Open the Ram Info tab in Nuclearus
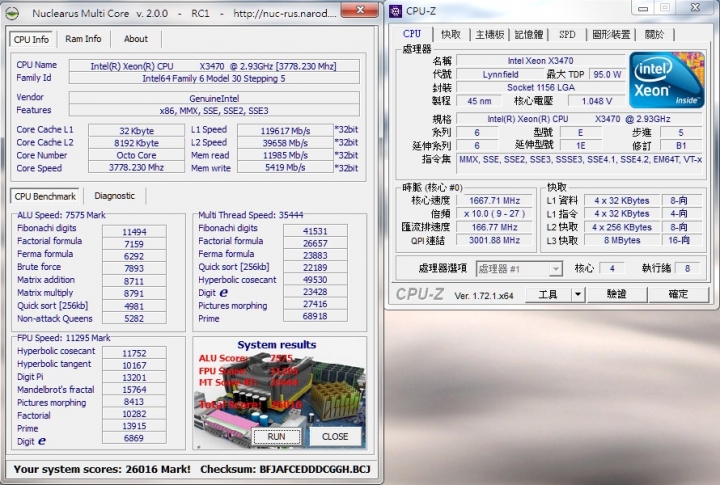 (x=83, y=39)
